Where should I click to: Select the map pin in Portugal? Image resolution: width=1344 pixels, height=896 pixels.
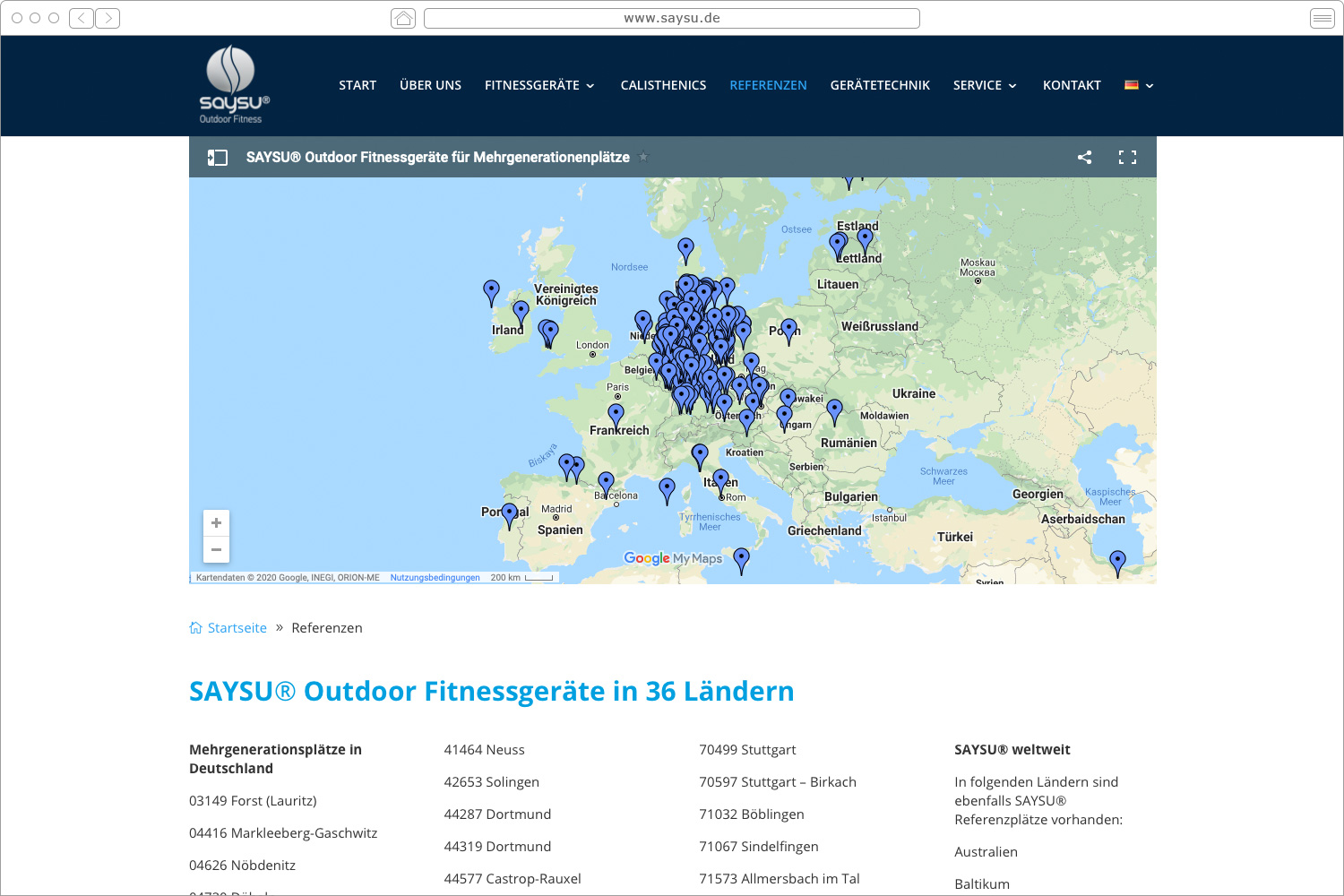point(510,515)
